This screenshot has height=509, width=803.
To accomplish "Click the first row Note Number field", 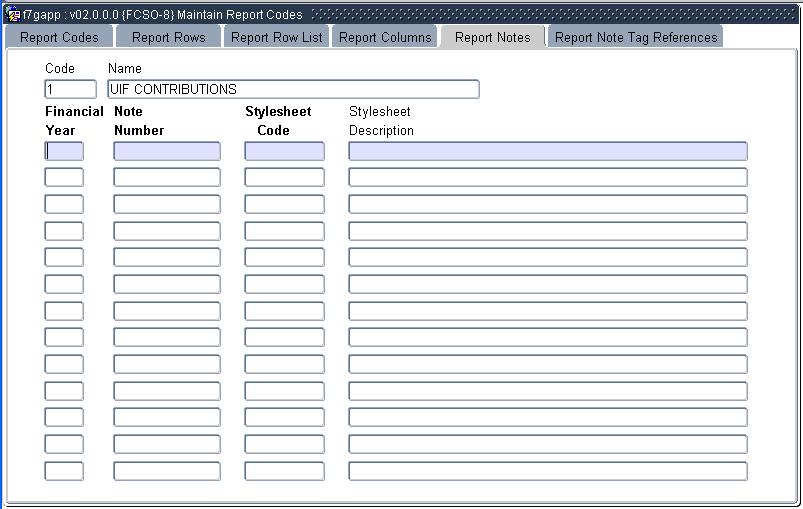I will pos(166,151).
